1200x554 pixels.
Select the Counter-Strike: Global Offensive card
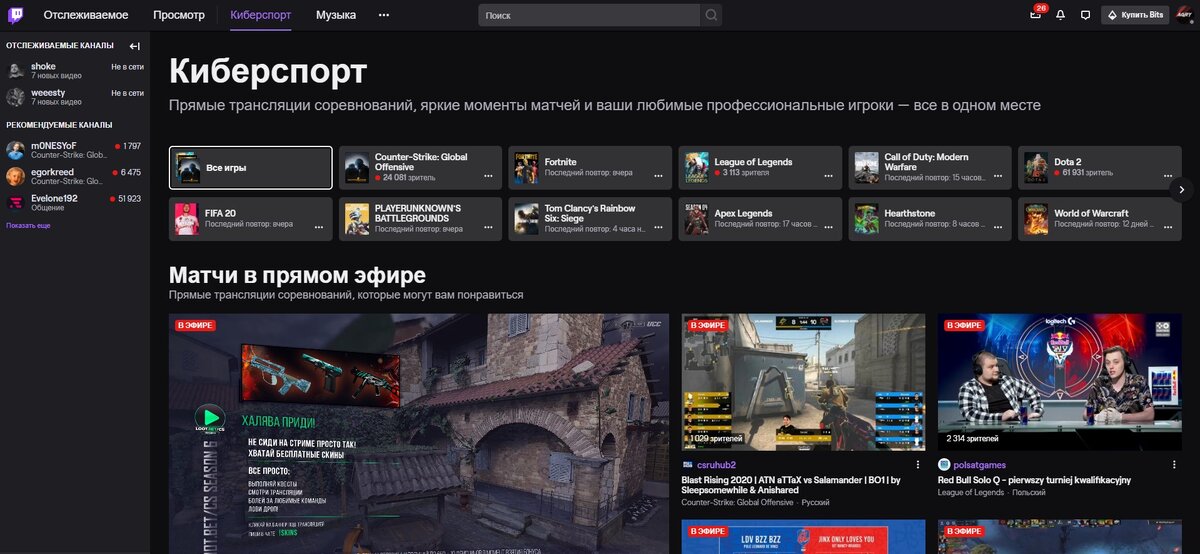click(x=420, y=167)
